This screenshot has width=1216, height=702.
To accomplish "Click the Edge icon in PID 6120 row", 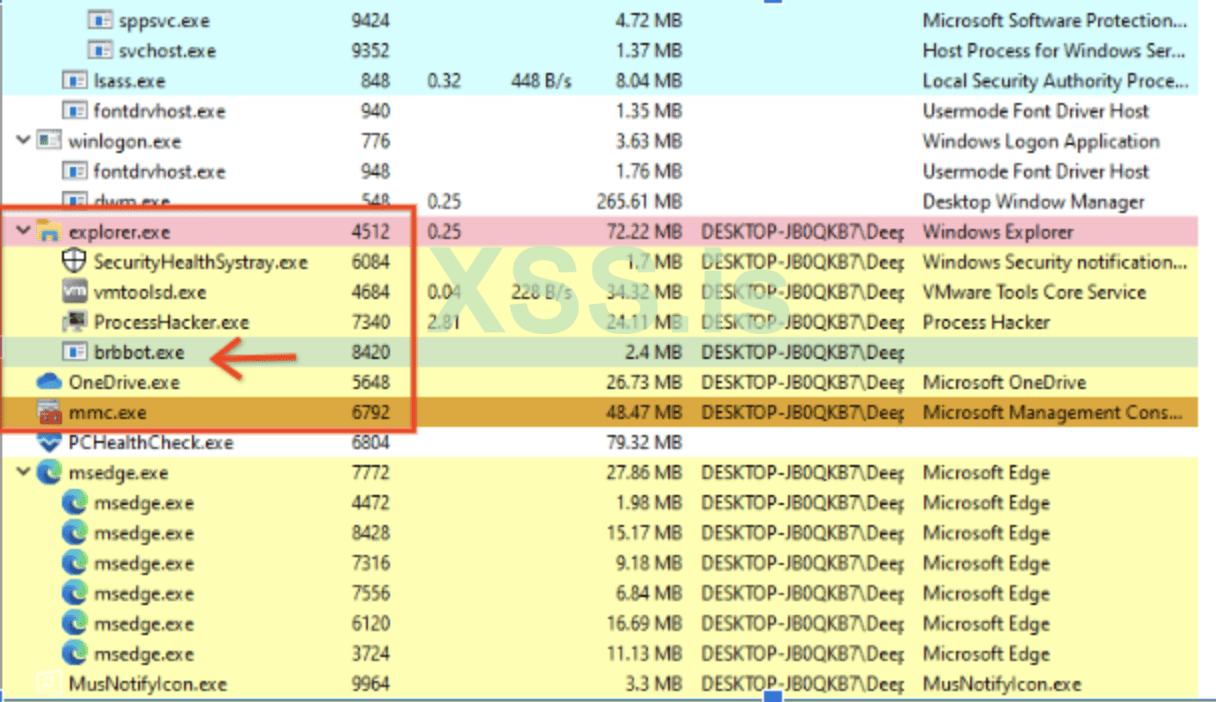I will point(74,624).
